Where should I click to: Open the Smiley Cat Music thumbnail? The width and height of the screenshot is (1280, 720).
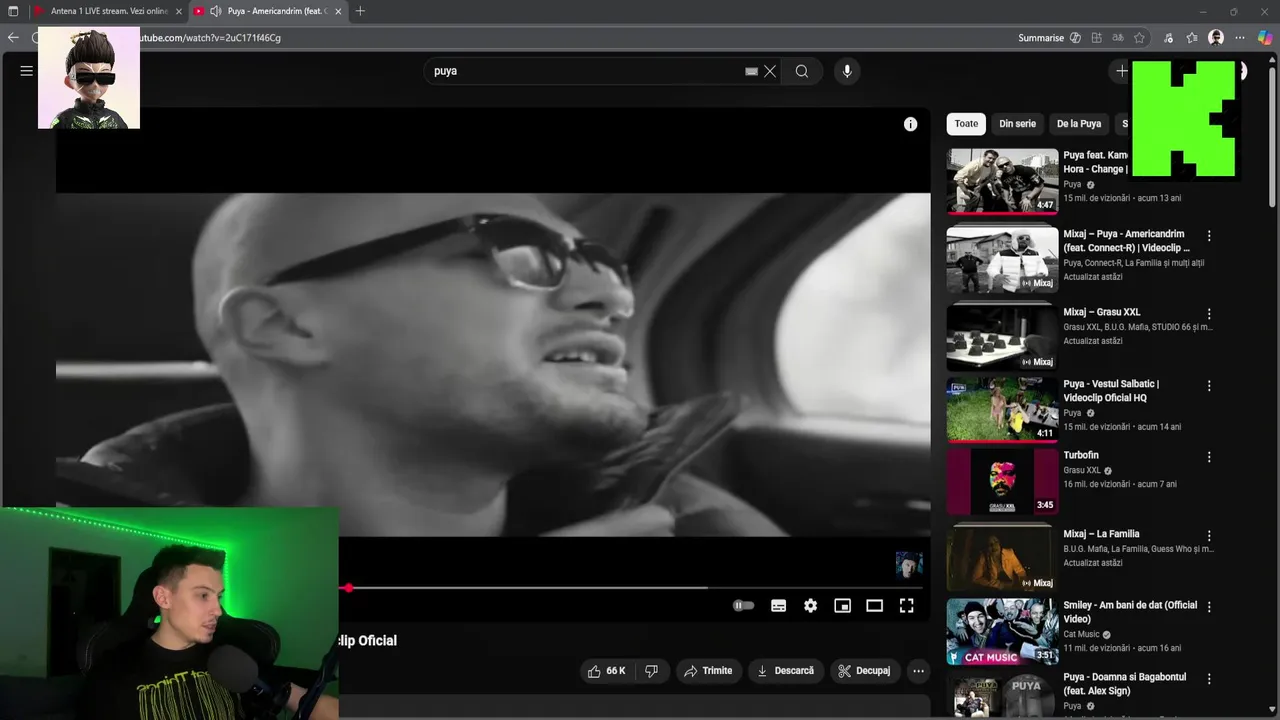click(x=1002, y=630)
